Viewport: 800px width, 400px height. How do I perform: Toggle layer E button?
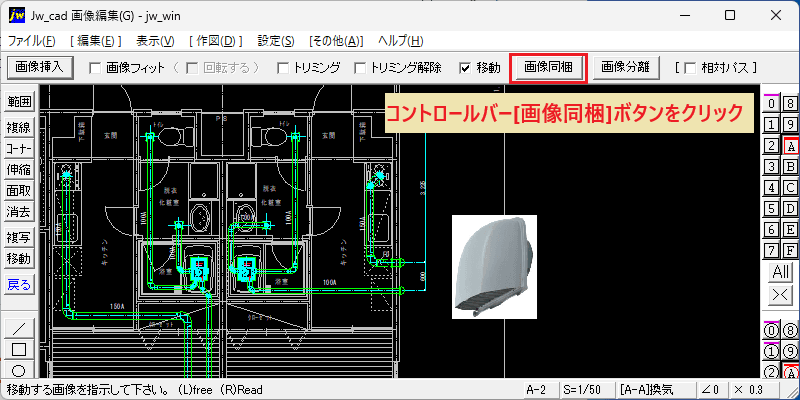coord(790,230)
